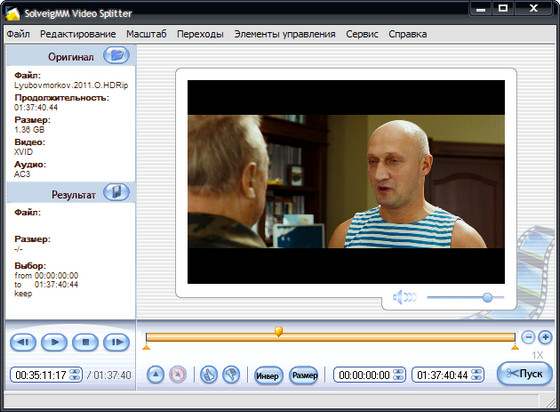
Task: Click the AC3 audio codec text
Action: pos(22,174)
